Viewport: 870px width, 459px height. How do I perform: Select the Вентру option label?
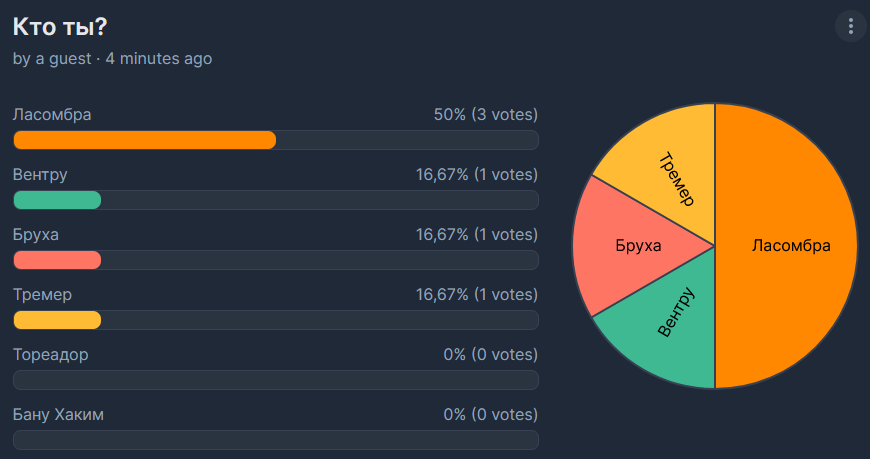click(x=40, y=174)
